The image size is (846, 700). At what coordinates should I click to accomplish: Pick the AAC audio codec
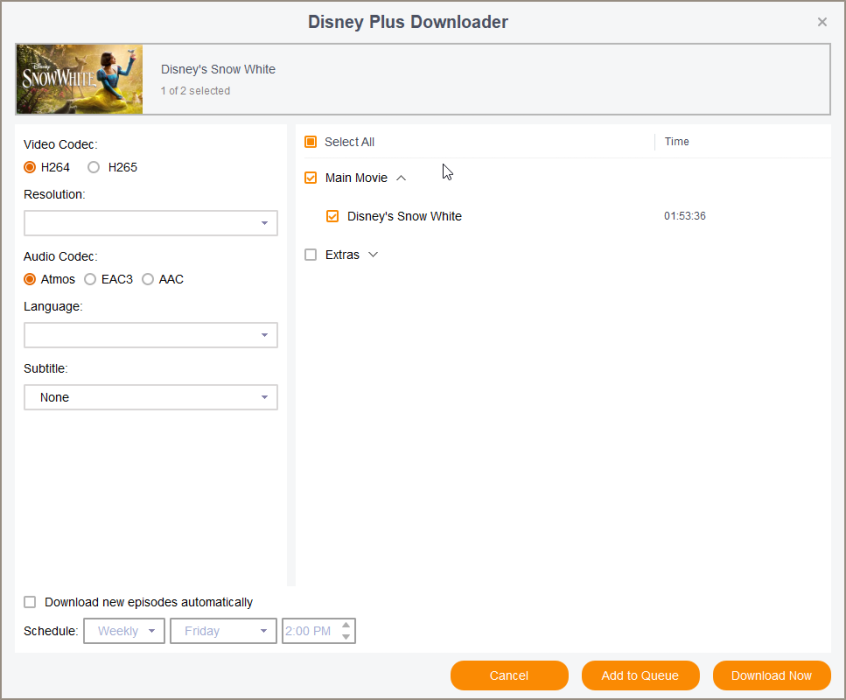click(148, 279)
